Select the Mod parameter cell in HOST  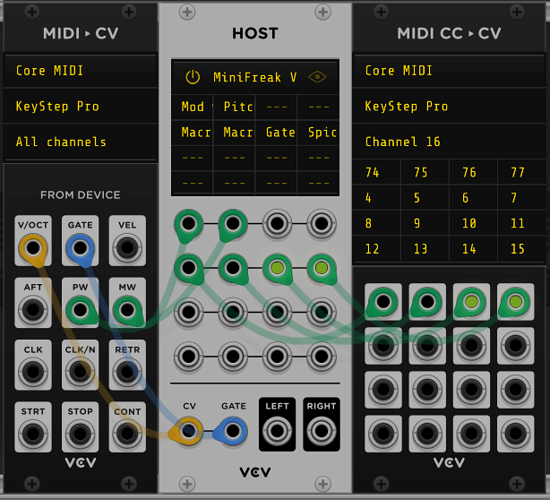[x=192, y=106]
